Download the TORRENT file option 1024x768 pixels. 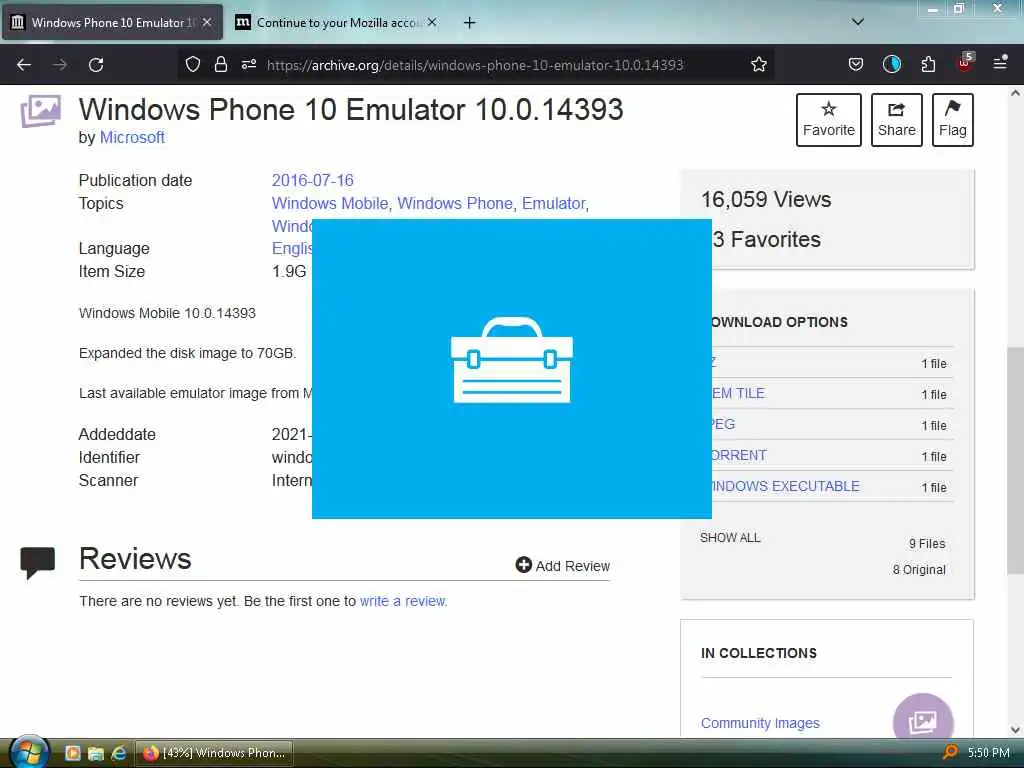coord(739,455)
